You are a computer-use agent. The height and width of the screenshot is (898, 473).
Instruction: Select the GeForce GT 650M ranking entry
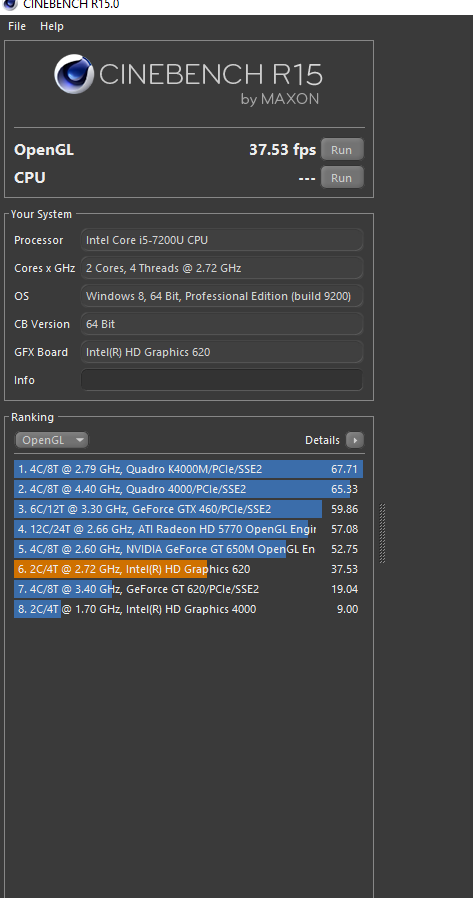[188, 549]
